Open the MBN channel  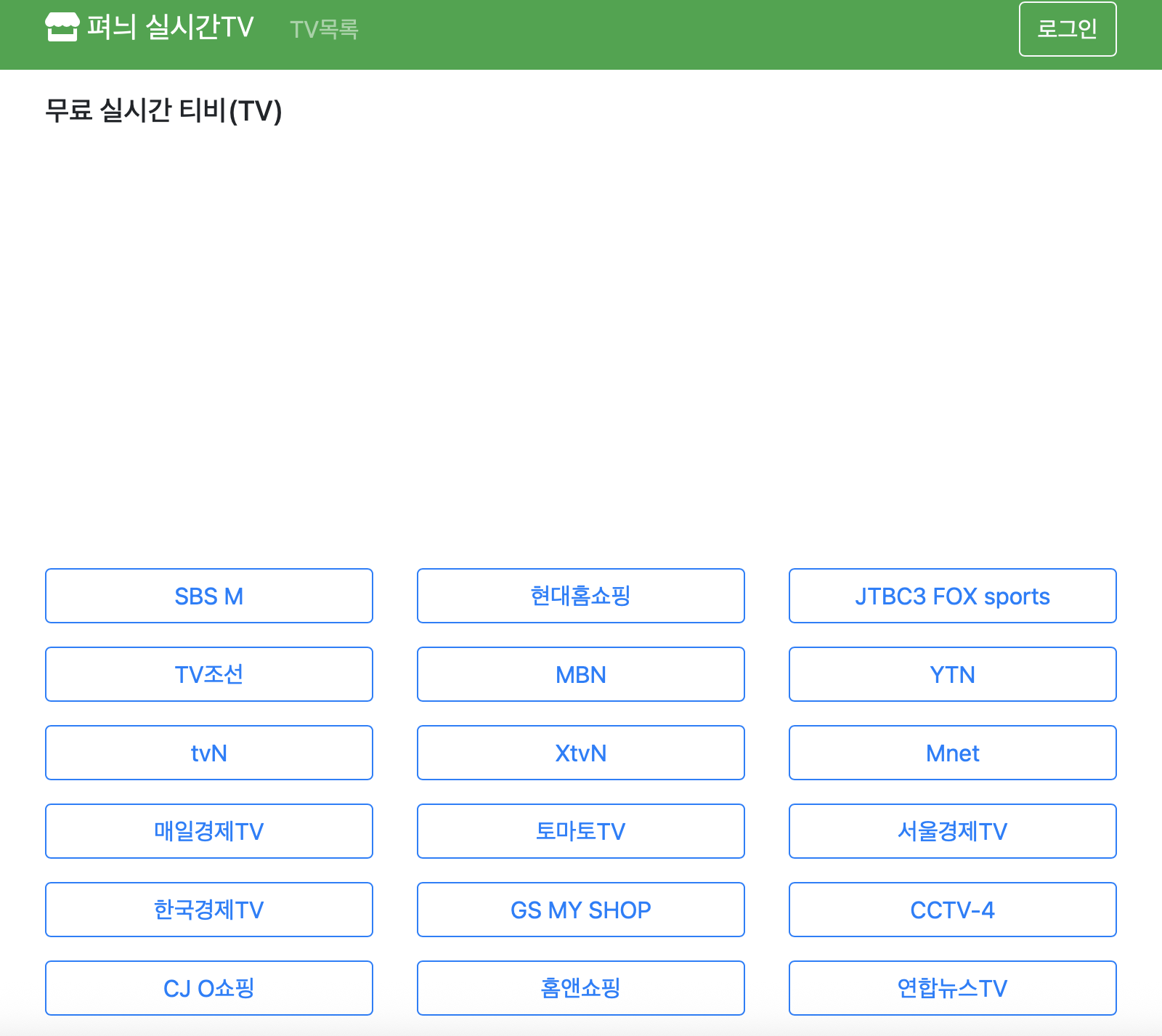tap(581, 674)
